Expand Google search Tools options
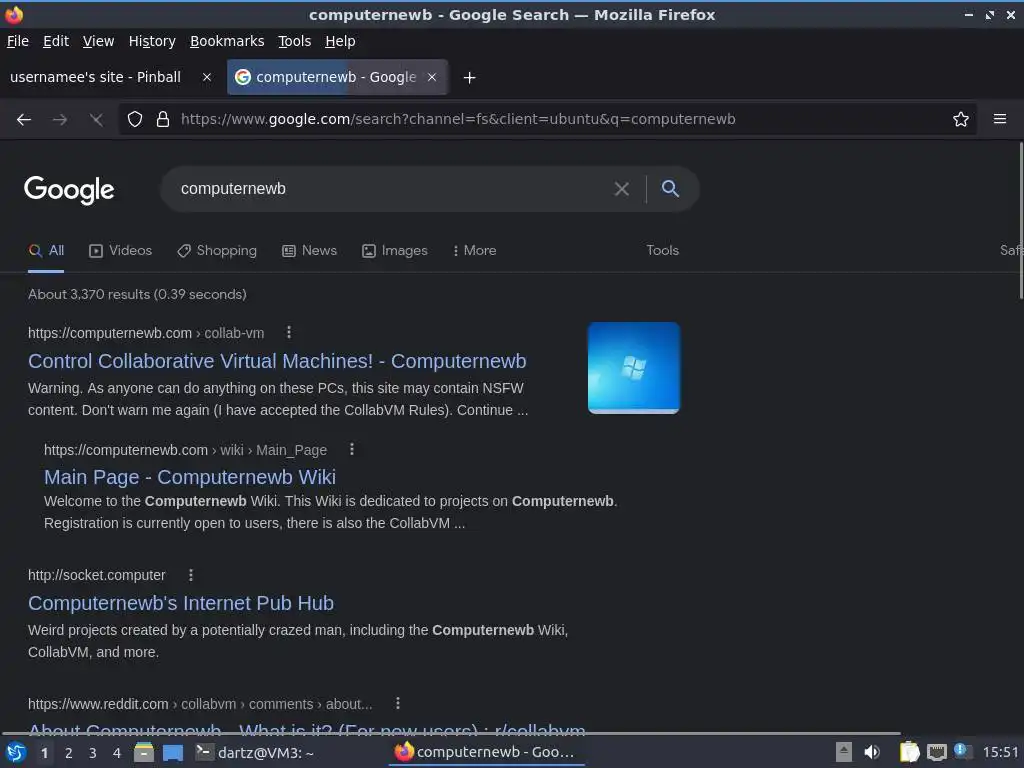 662,251
